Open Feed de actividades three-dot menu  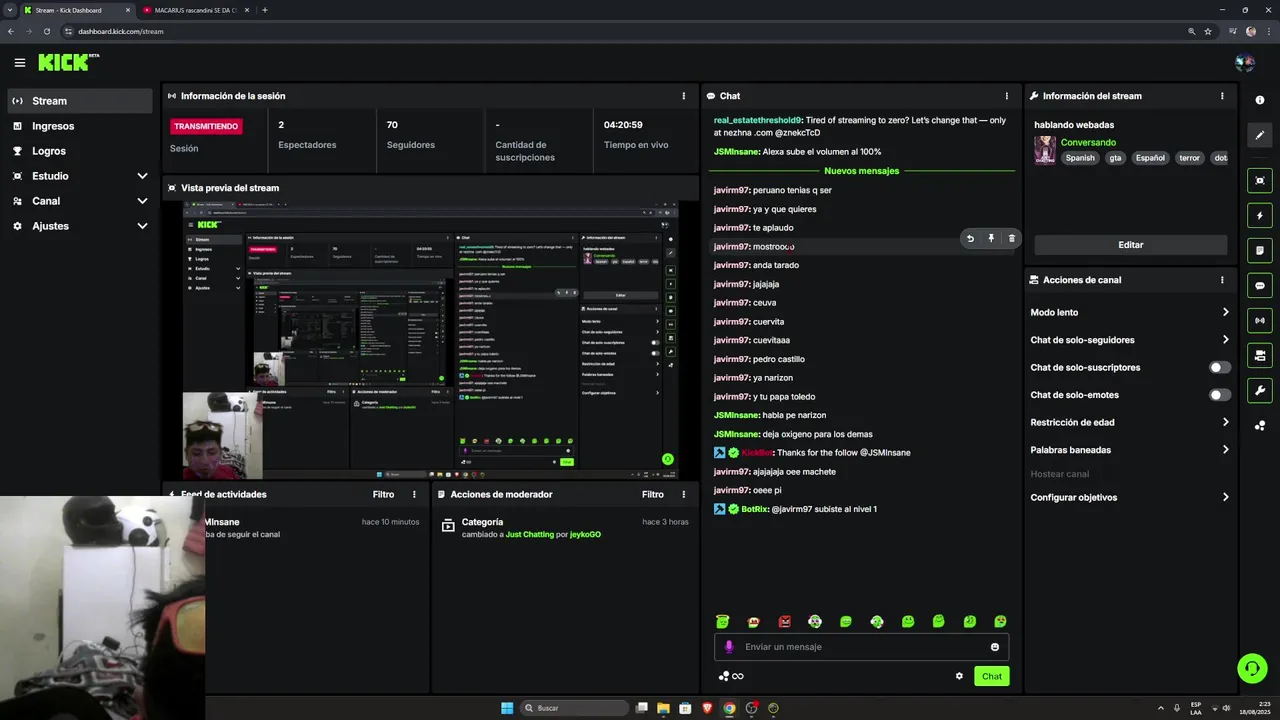[414, 494]
